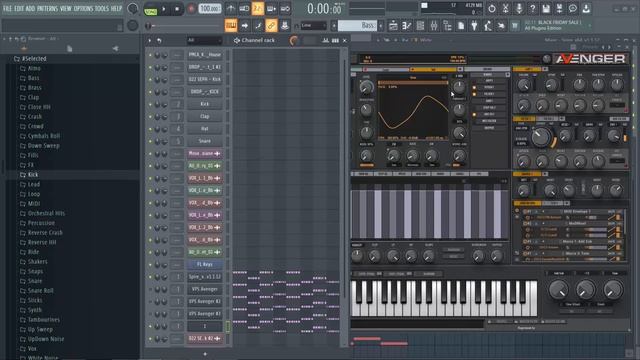Image resolution: width=640 pixels, height=360 pixels.
Task: Select the Snare channel button
Action: 204,141
